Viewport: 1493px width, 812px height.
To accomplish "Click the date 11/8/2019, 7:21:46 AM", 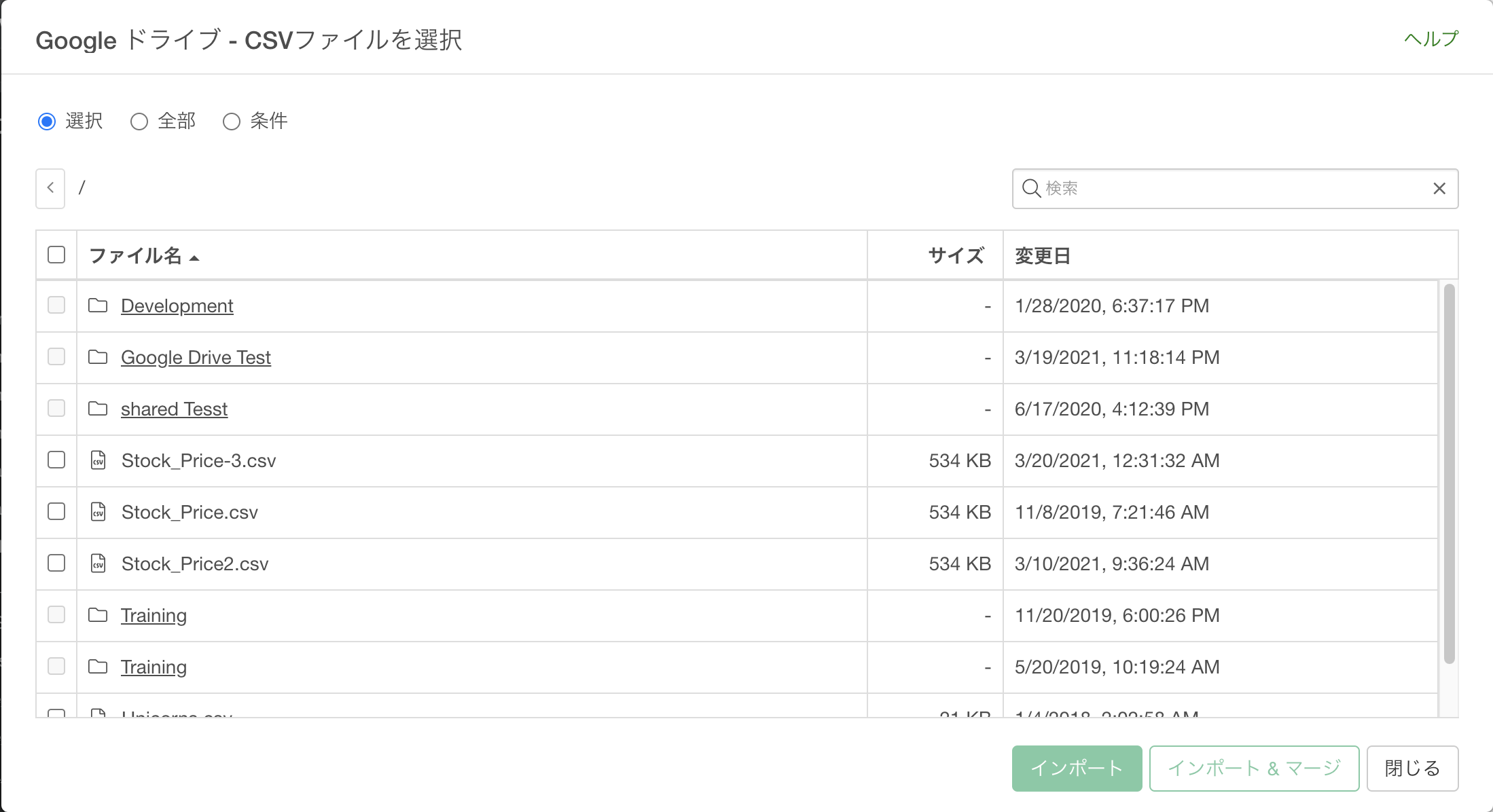I will pyautogui.click(x=1112, y=513).
